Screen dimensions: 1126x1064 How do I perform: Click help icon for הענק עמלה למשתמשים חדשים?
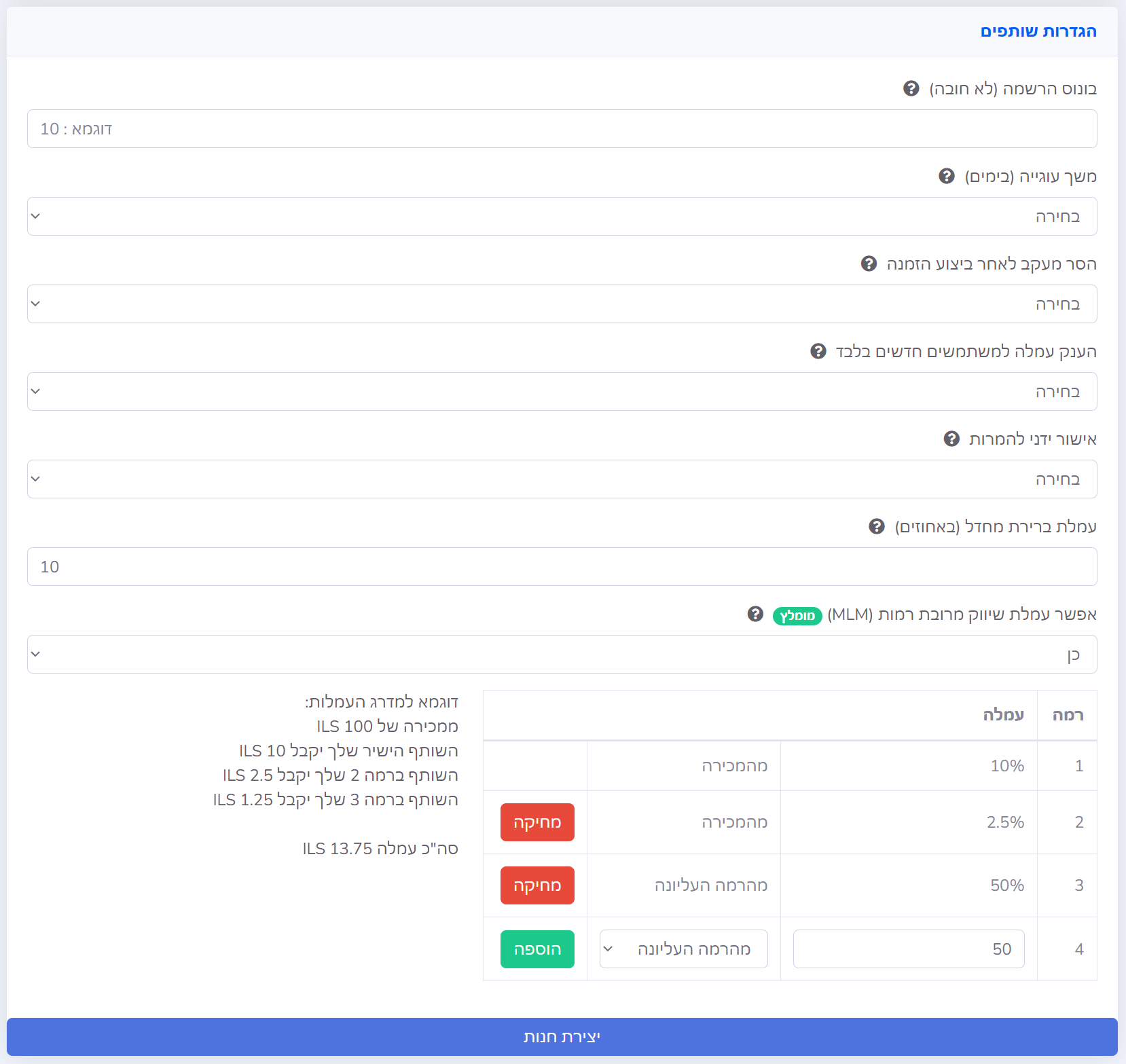(818, 352)
